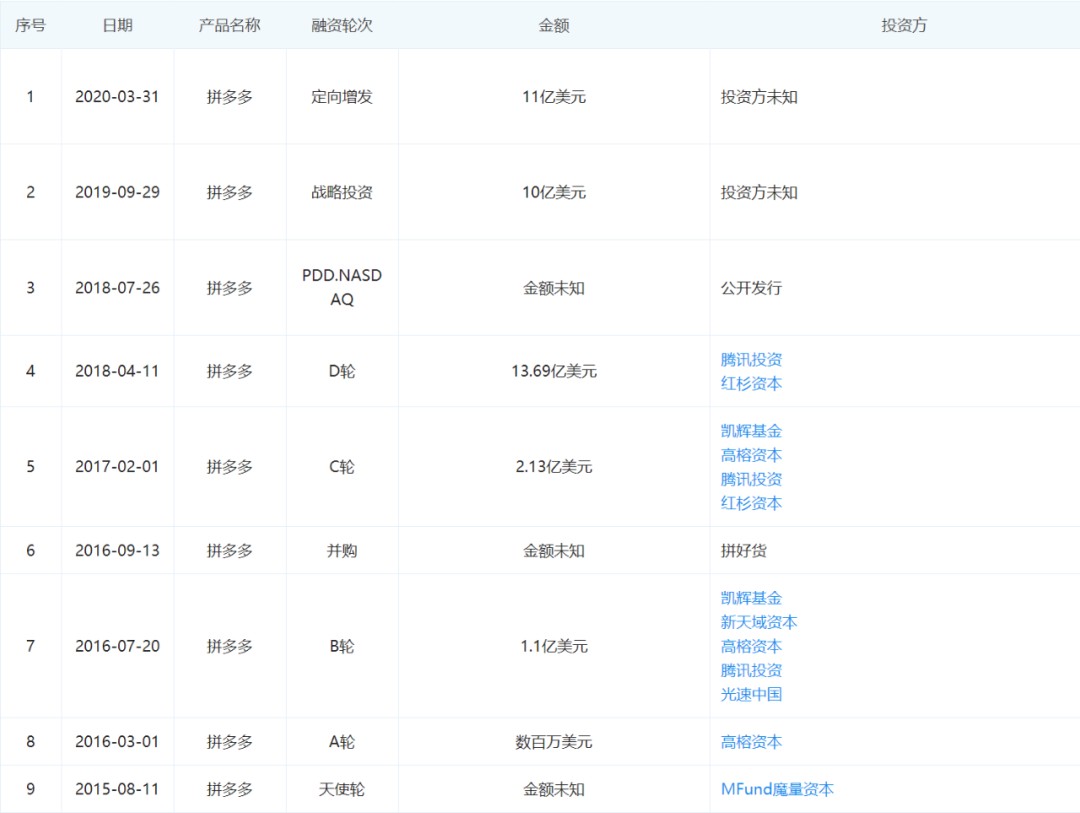Select the PDD.NASDAQ funding round cell
This screenshot has width=1080, height=813.
342,287
